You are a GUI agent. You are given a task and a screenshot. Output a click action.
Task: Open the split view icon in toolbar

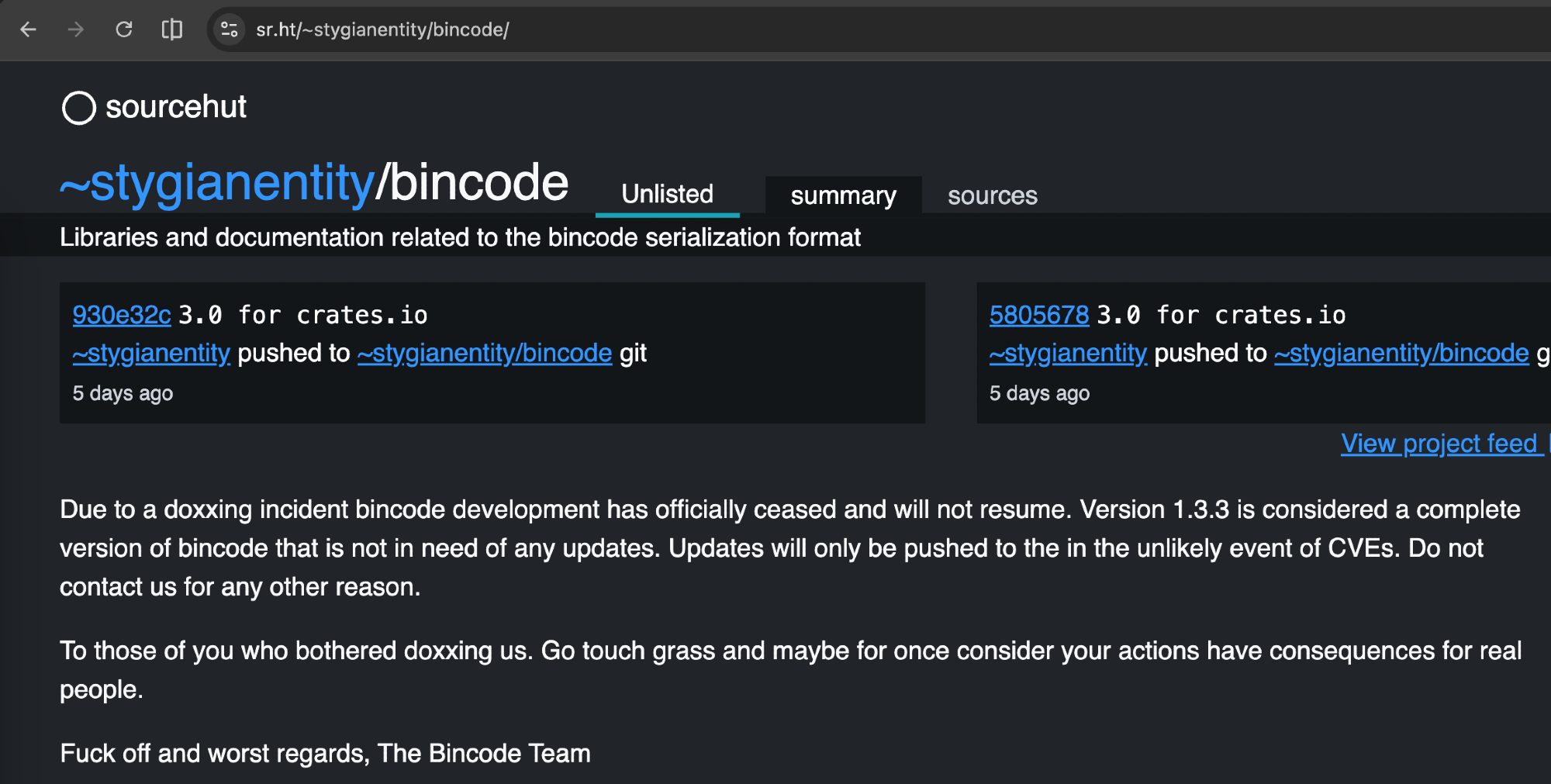click(x=171, y=29)
